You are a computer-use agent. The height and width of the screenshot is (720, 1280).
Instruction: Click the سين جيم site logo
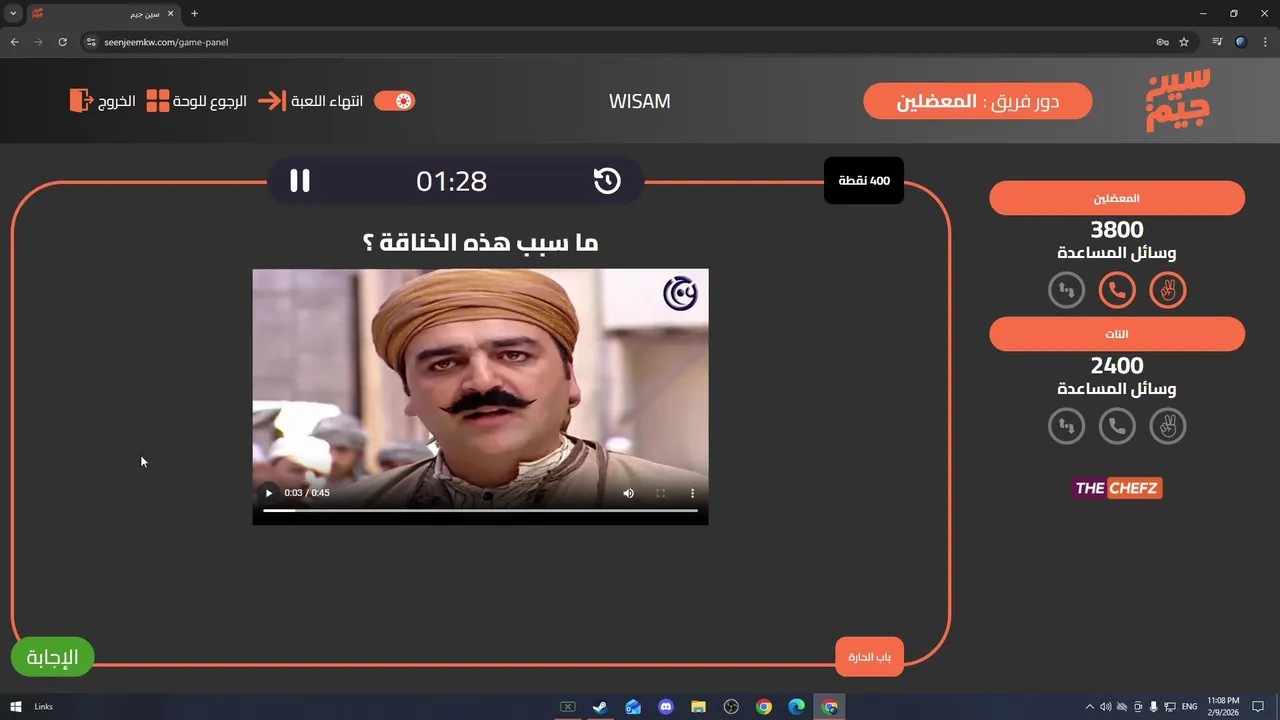tap(1178, 100)
